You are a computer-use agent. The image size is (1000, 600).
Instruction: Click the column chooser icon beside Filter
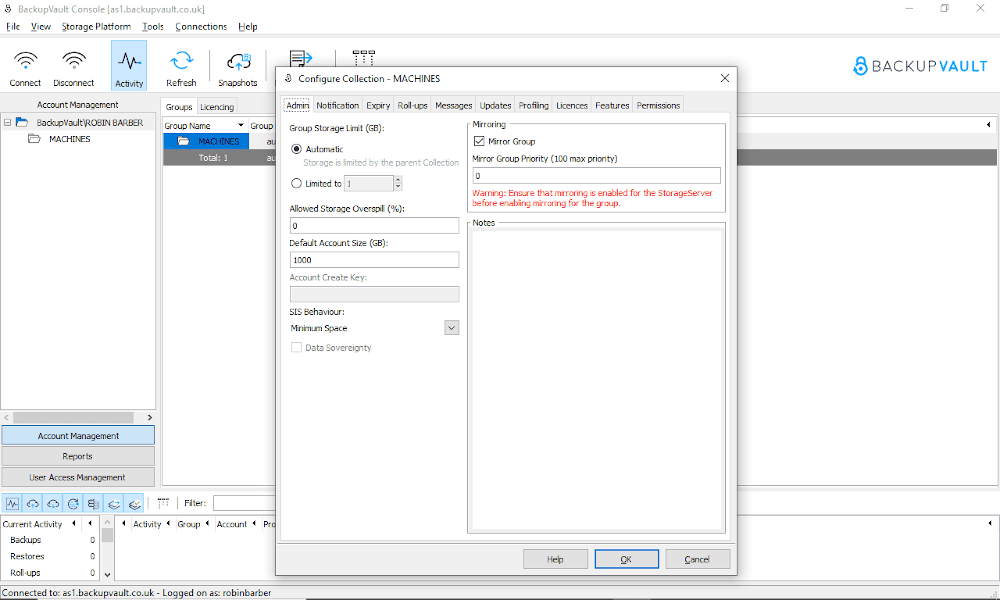tap(163, 503)
